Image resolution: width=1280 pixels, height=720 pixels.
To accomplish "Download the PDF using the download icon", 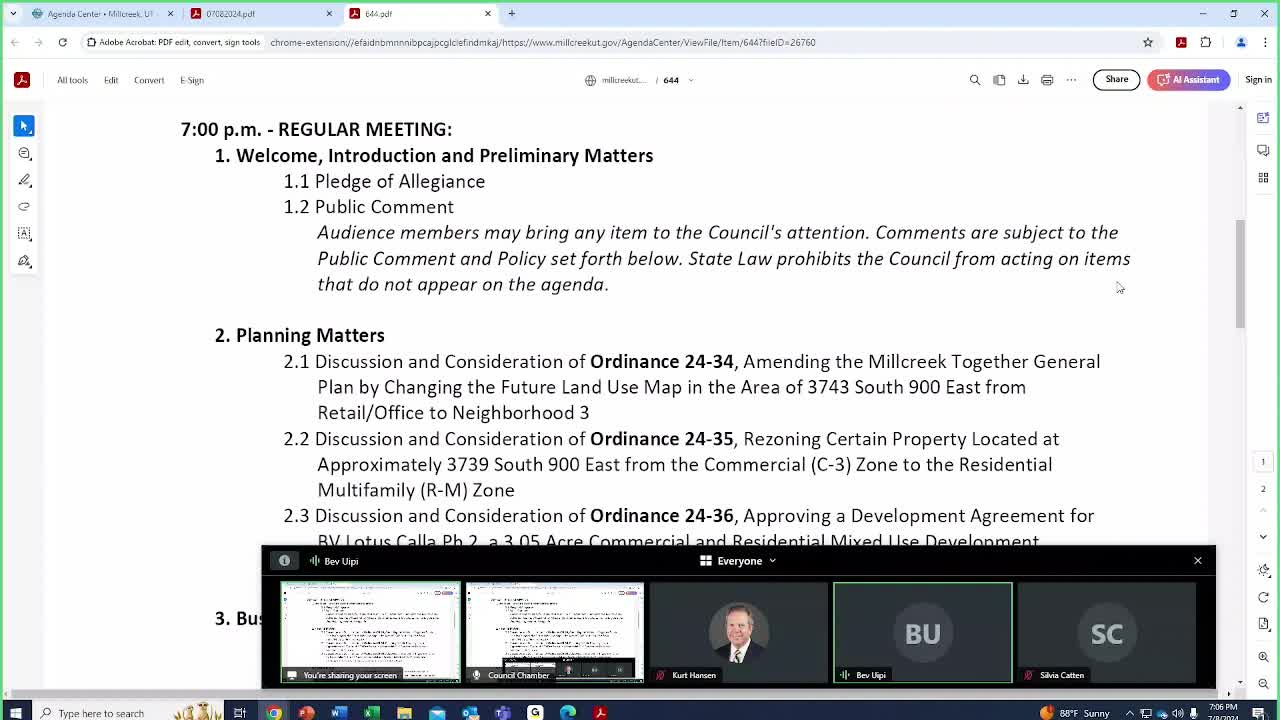I will pyautogui.click(x=1023, y=80).
